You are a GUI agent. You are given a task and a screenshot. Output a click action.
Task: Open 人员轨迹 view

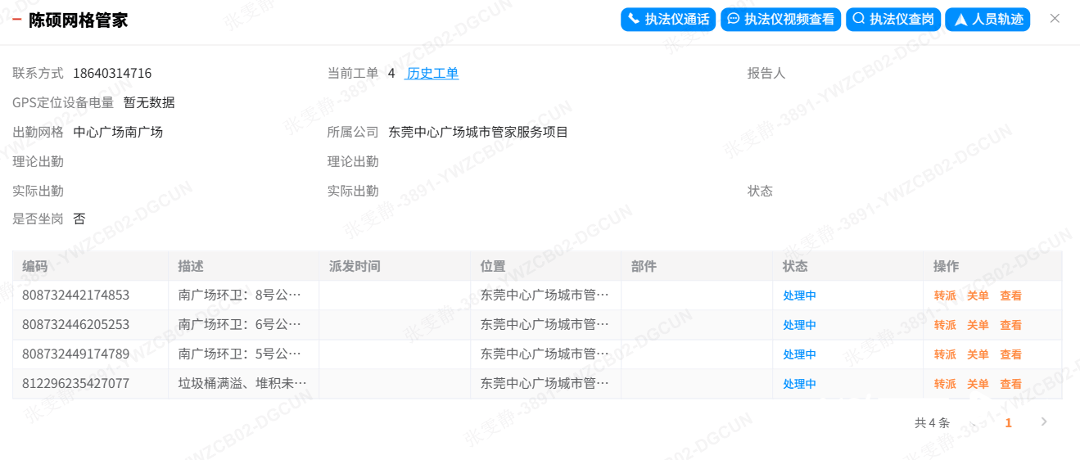pyautogui.click(x=988, y=19)
